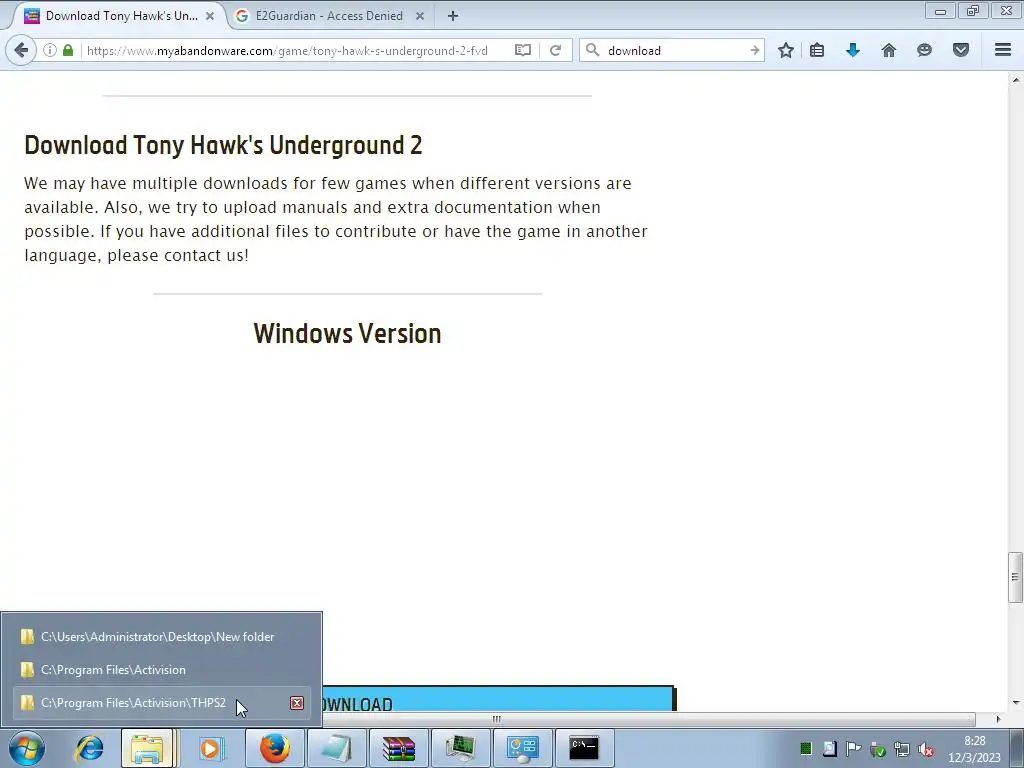Image resolution: width=1024 pixels, height=768 pixels.
Task: Open the clock showing 8:28
Action: [974, 749]
